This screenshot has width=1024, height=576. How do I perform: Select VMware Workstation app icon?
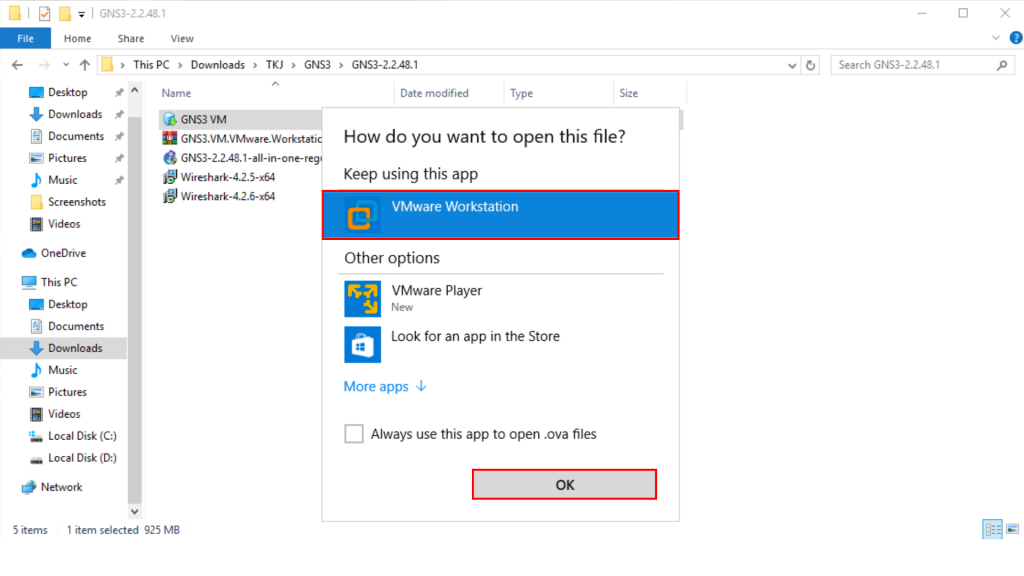361,215
